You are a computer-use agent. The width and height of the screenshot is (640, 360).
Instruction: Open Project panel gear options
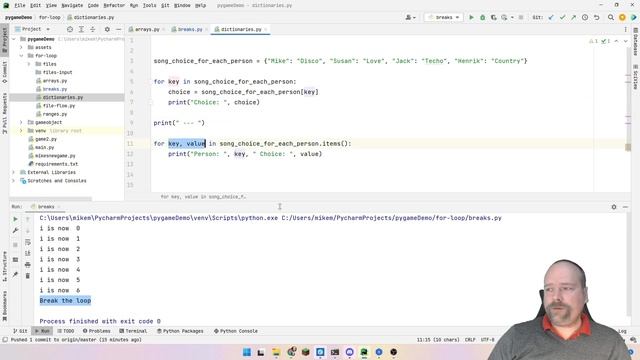[107, 29]
